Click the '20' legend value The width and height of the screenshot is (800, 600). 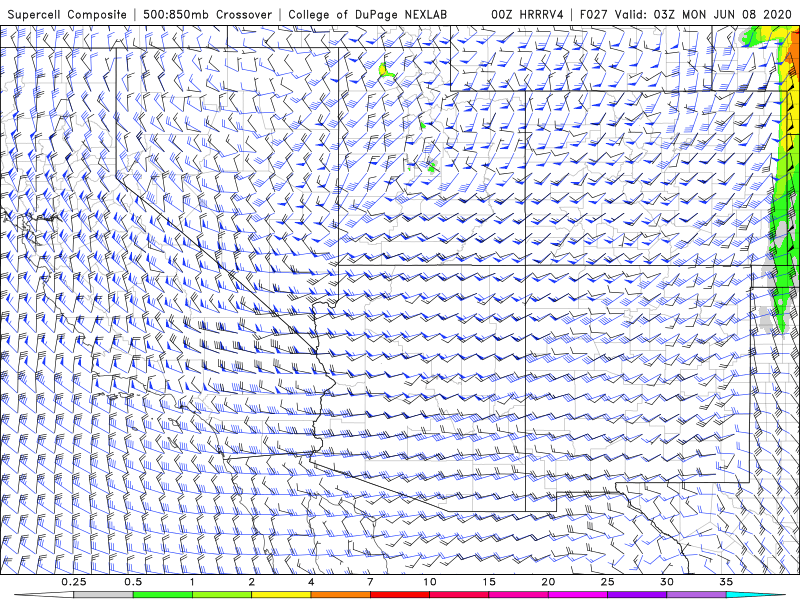pyautogui.click(x=548, y=582)
